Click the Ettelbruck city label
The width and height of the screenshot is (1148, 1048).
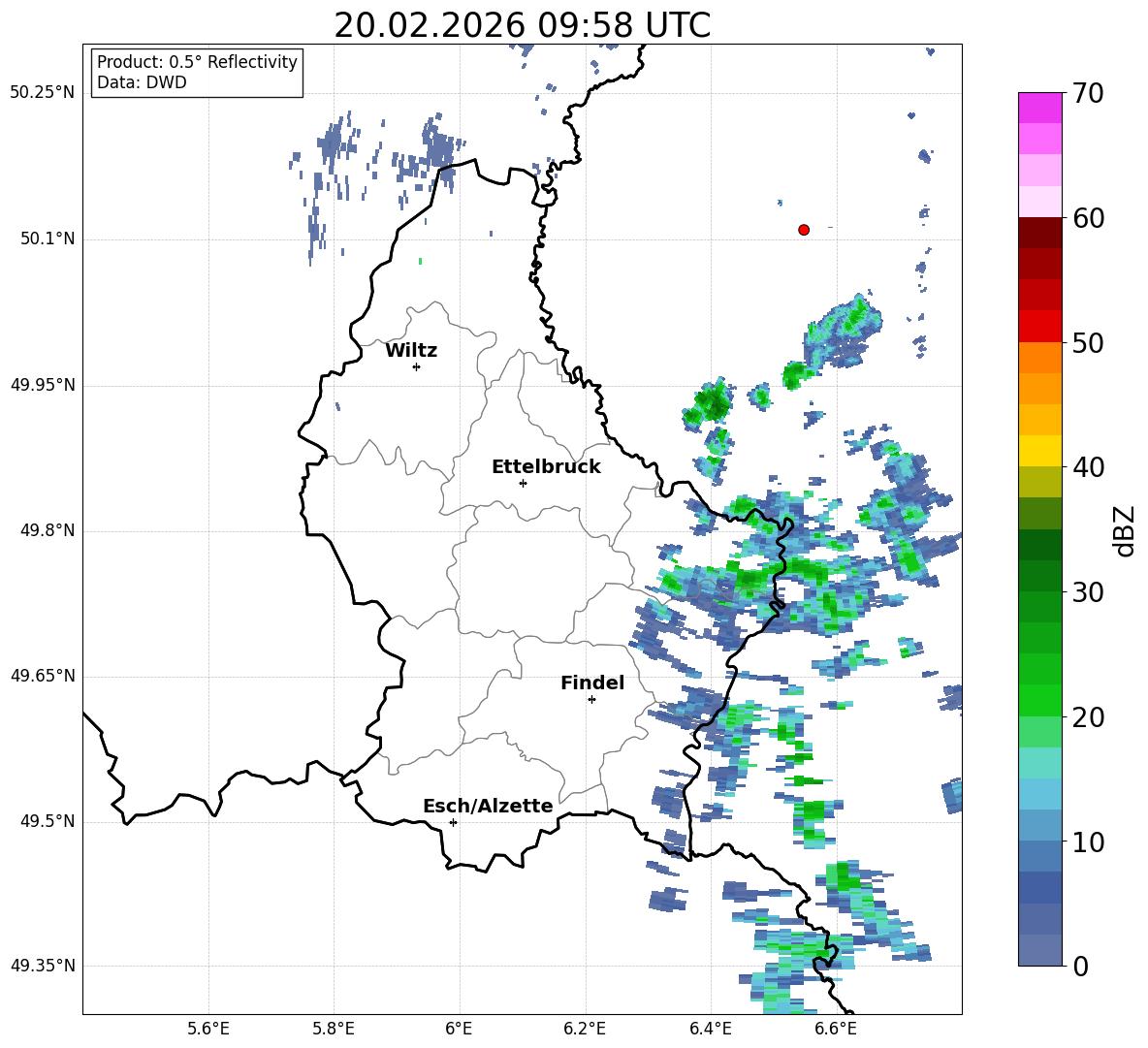pyautogui.click(x=546, y=467)
